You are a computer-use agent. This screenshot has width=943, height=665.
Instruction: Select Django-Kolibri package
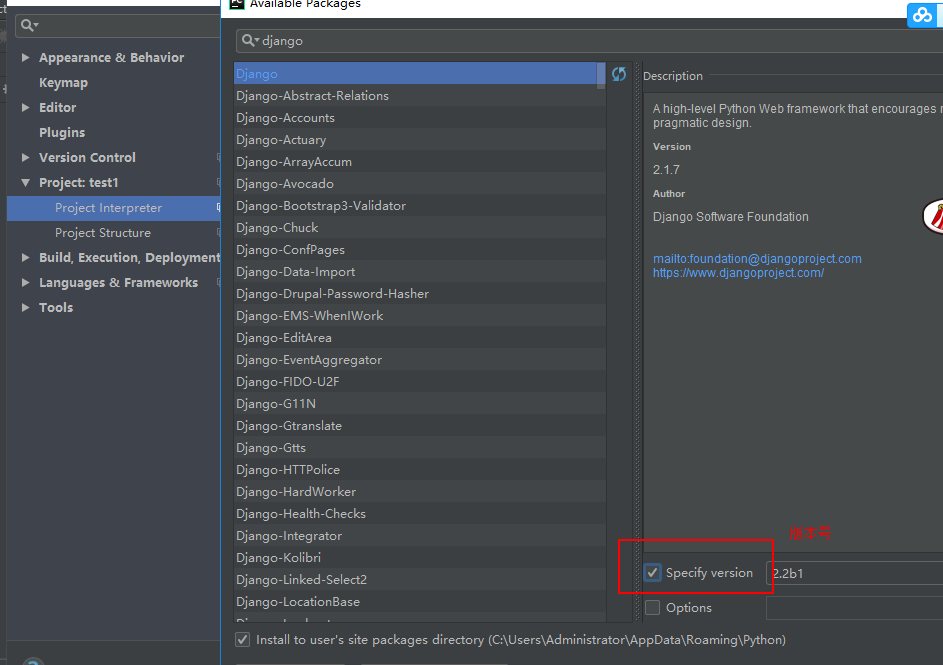pyautogui.click(x=420, y=558)
